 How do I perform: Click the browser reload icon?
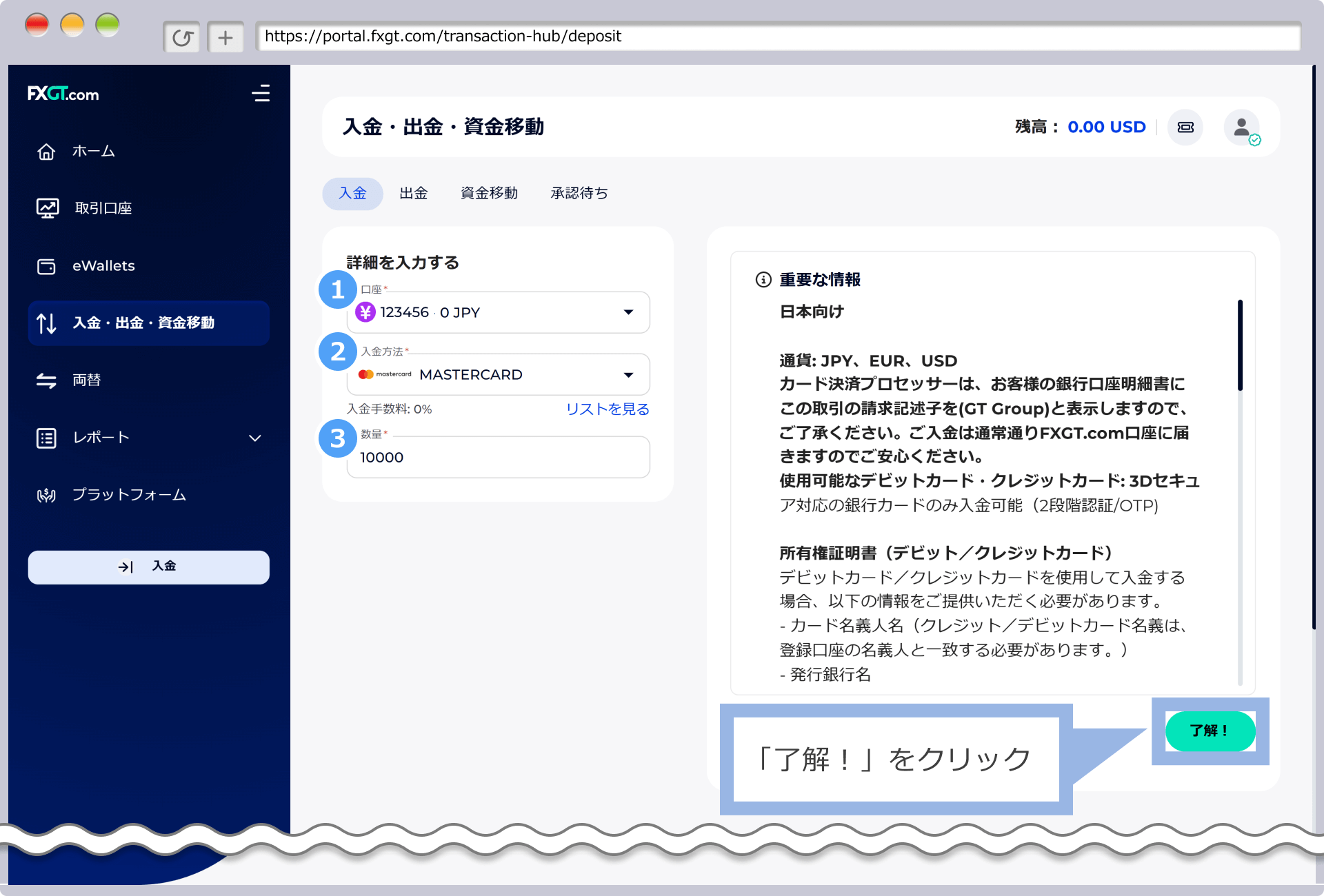[181, 37]
